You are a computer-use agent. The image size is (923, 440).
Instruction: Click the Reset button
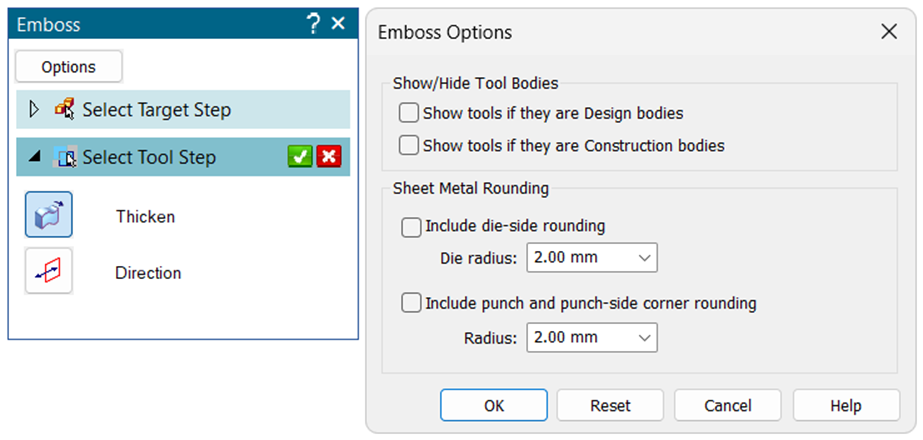tap(610, 405)
